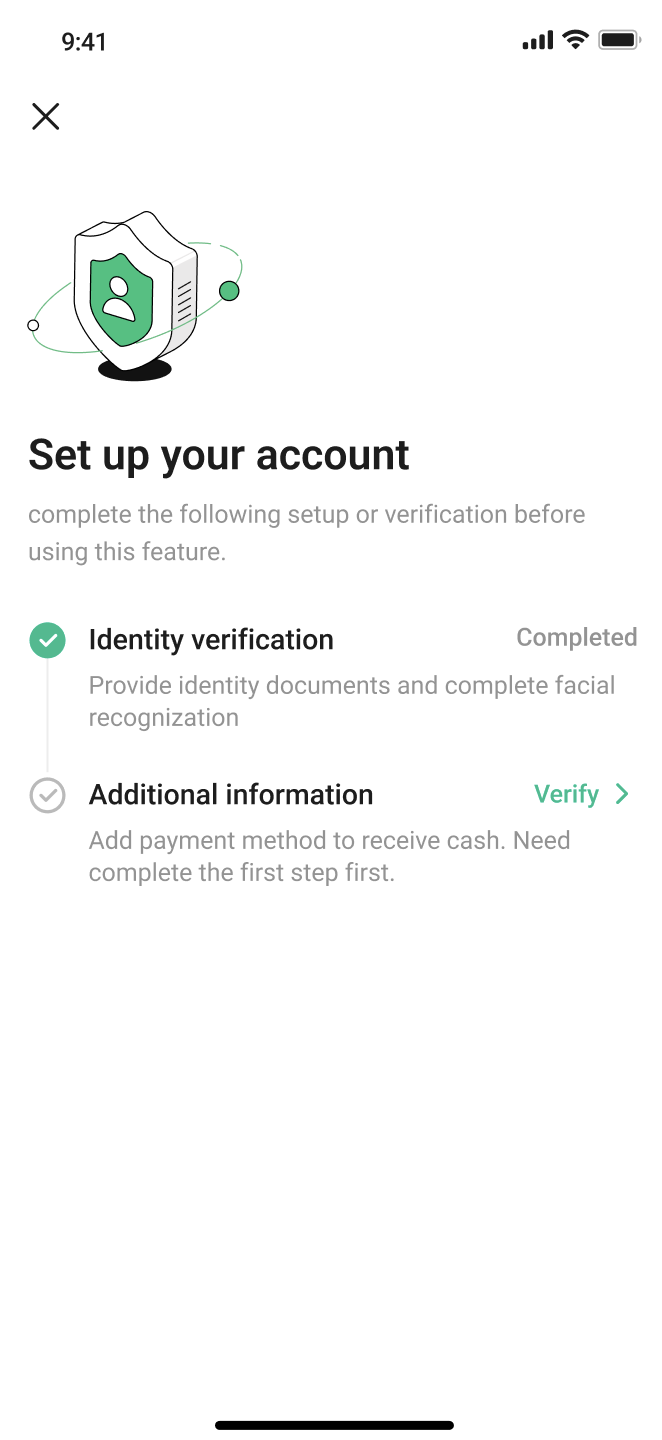Tap the battery status icon
Screen dimensions: 662x1440
click(x=619, y=40)
